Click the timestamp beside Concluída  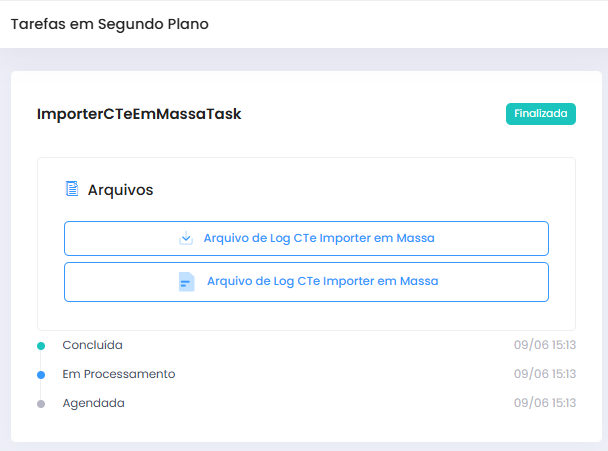[x=545, y=345]
